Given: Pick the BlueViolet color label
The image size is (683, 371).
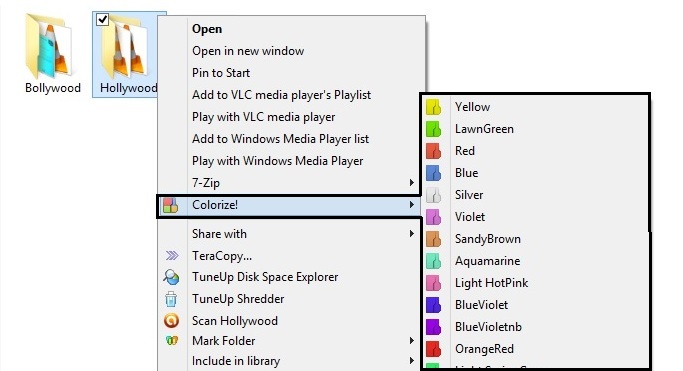Looking at the screenshot, I should [481, 305].
